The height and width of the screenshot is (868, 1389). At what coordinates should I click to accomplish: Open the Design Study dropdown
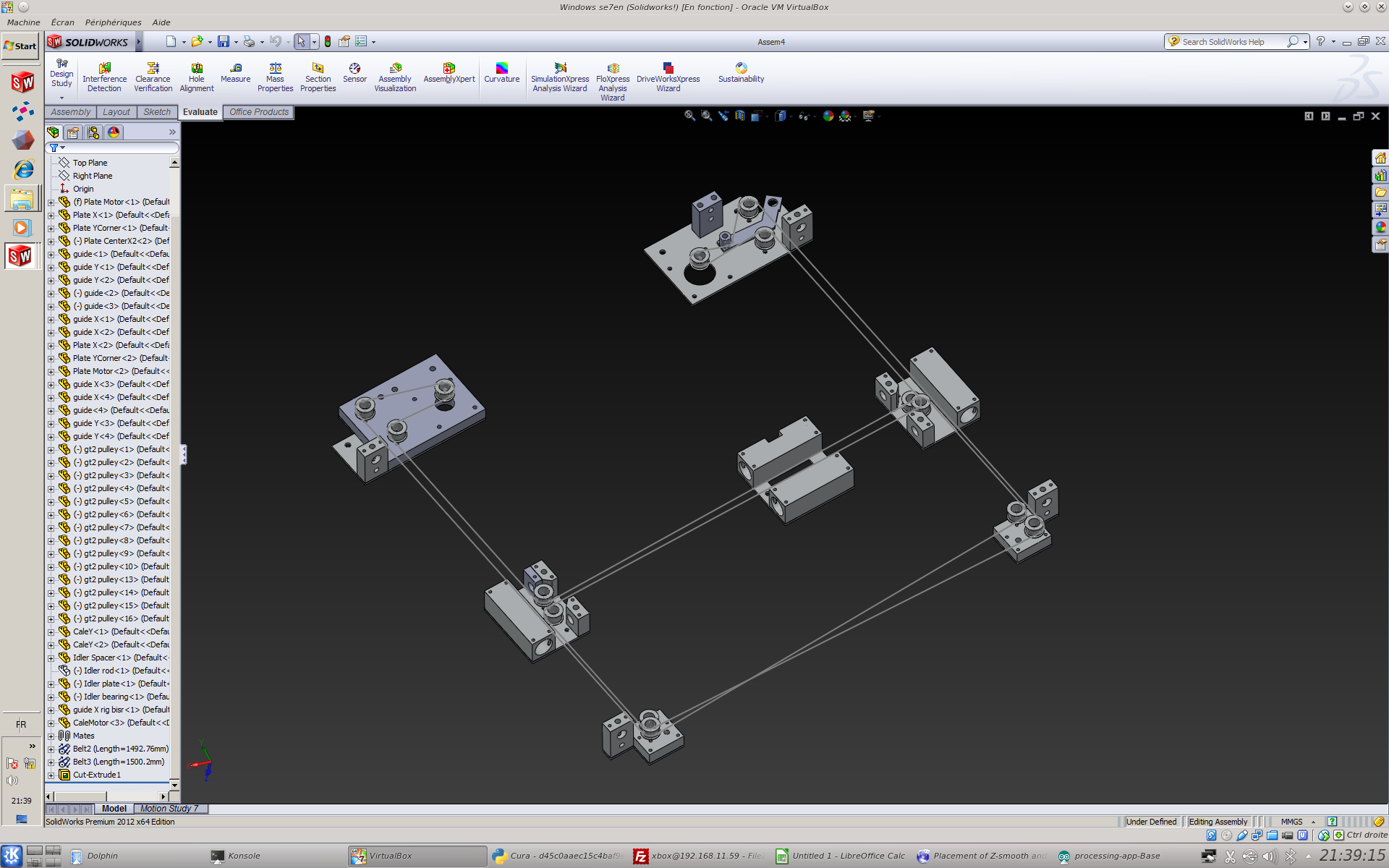click(61, 97)
